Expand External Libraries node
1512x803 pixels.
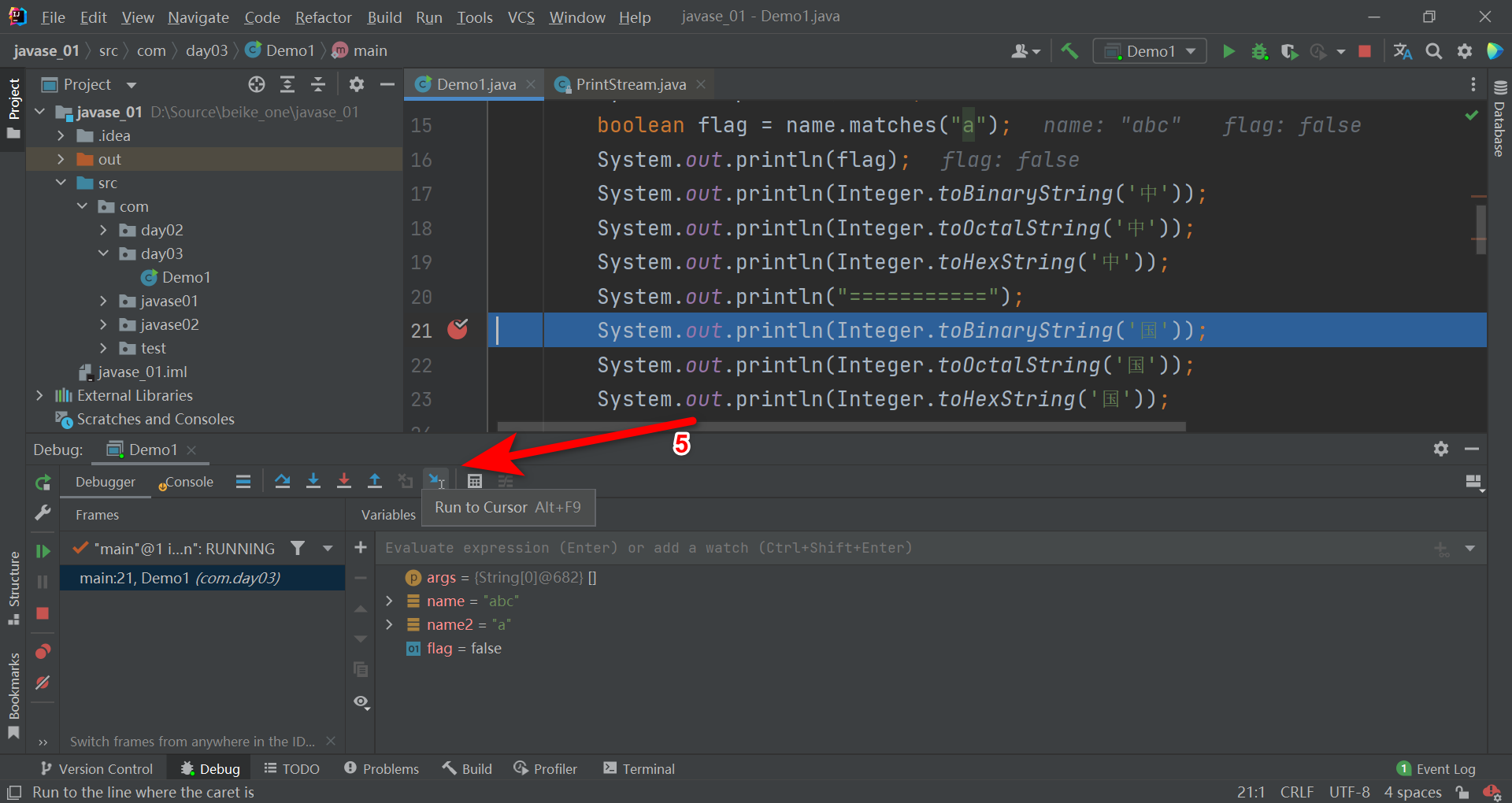[x=39, y=395]
